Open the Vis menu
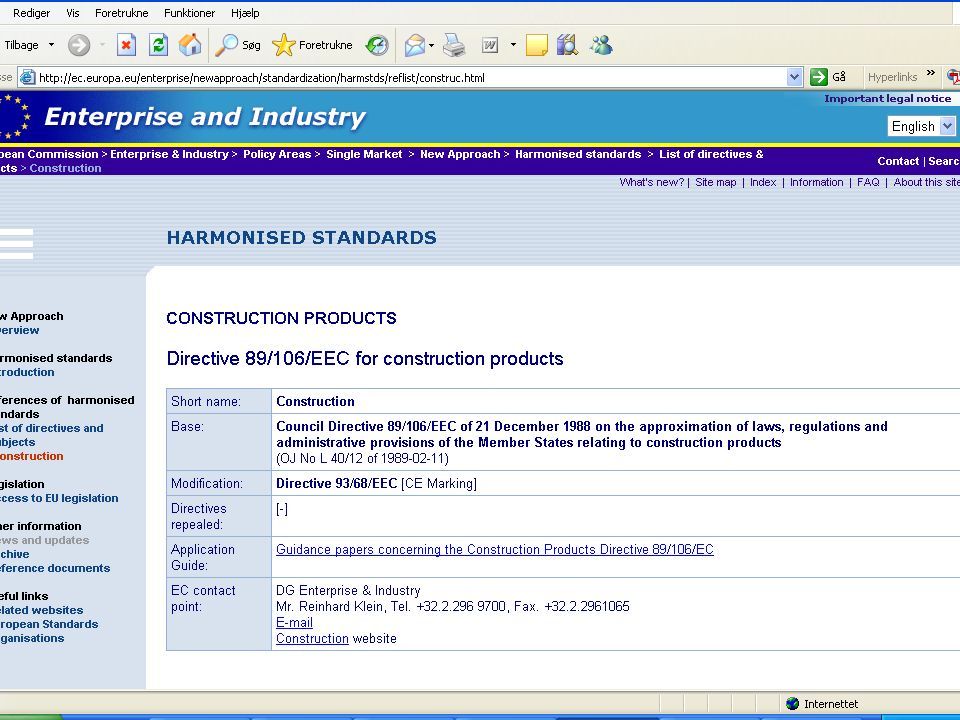 point(73,13)
